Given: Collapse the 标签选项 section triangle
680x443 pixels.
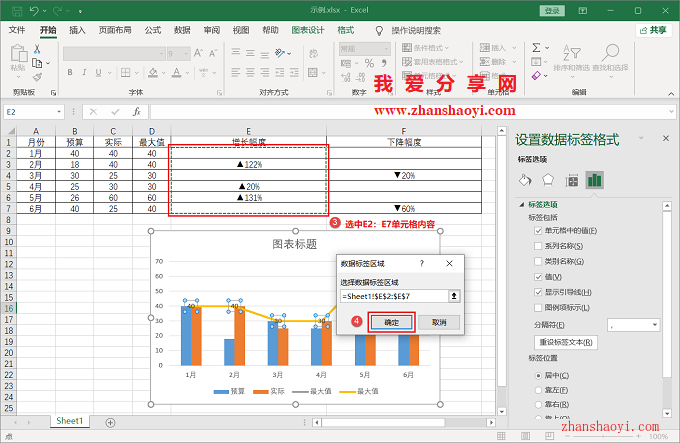Looking at the screenshot, I should 522,205.
